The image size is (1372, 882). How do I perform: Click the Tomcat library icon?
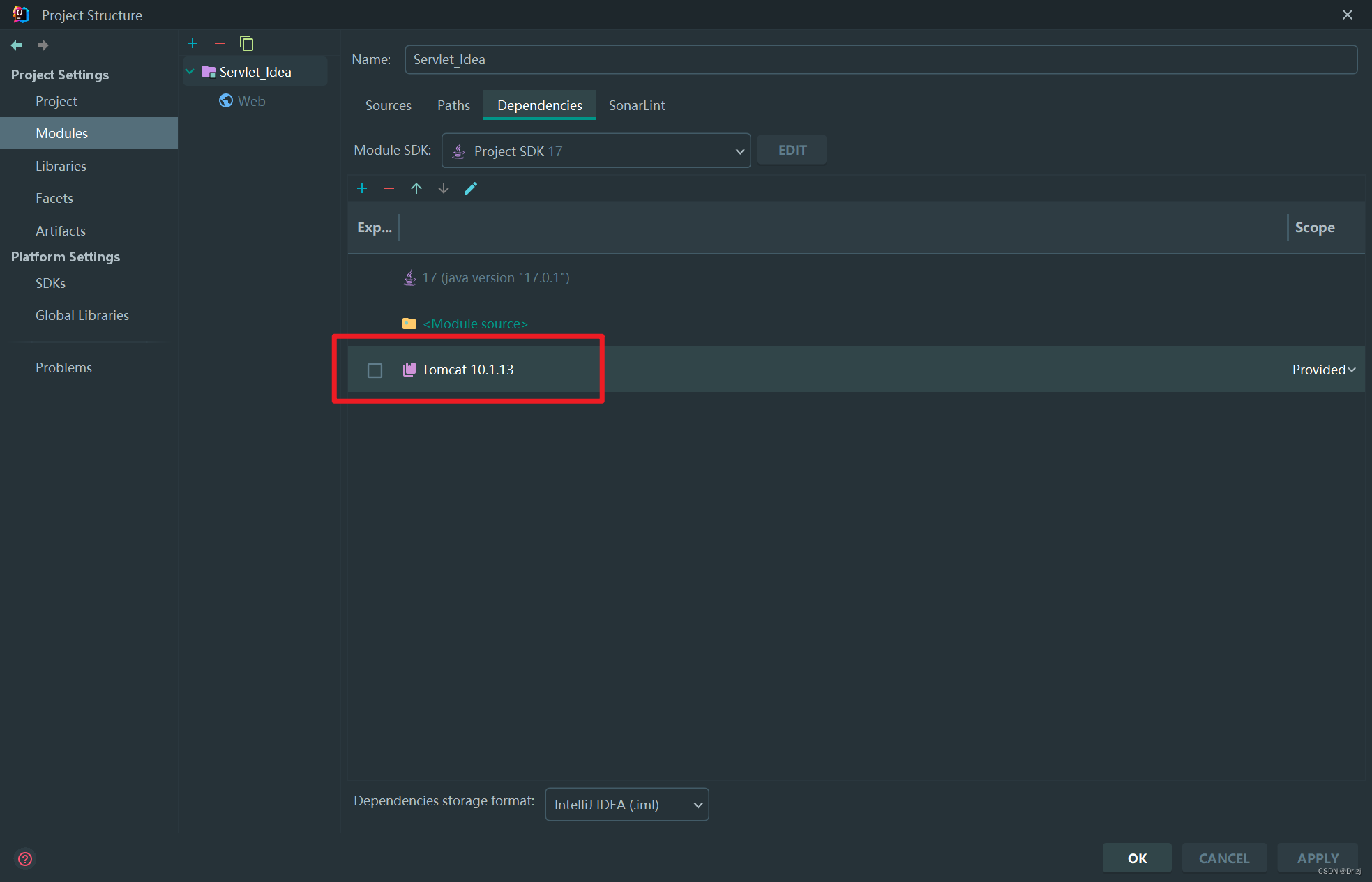coord(409,370)
